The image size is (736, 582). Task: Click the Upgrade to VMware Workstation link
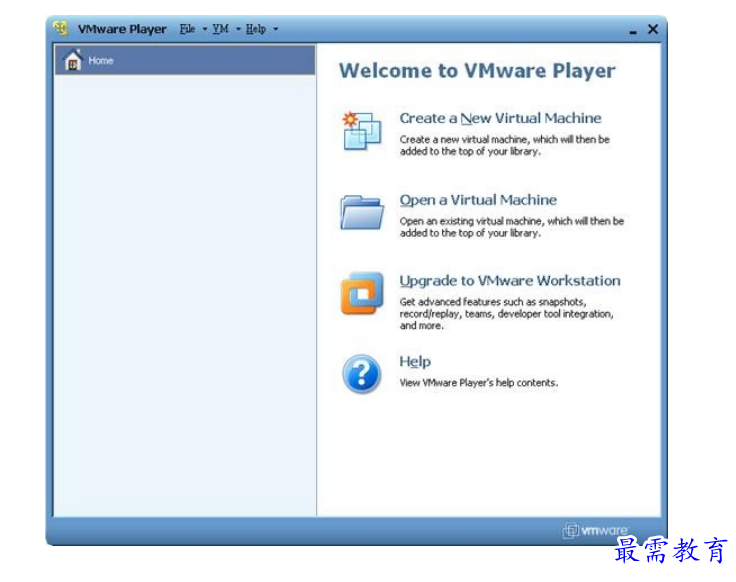510,281
